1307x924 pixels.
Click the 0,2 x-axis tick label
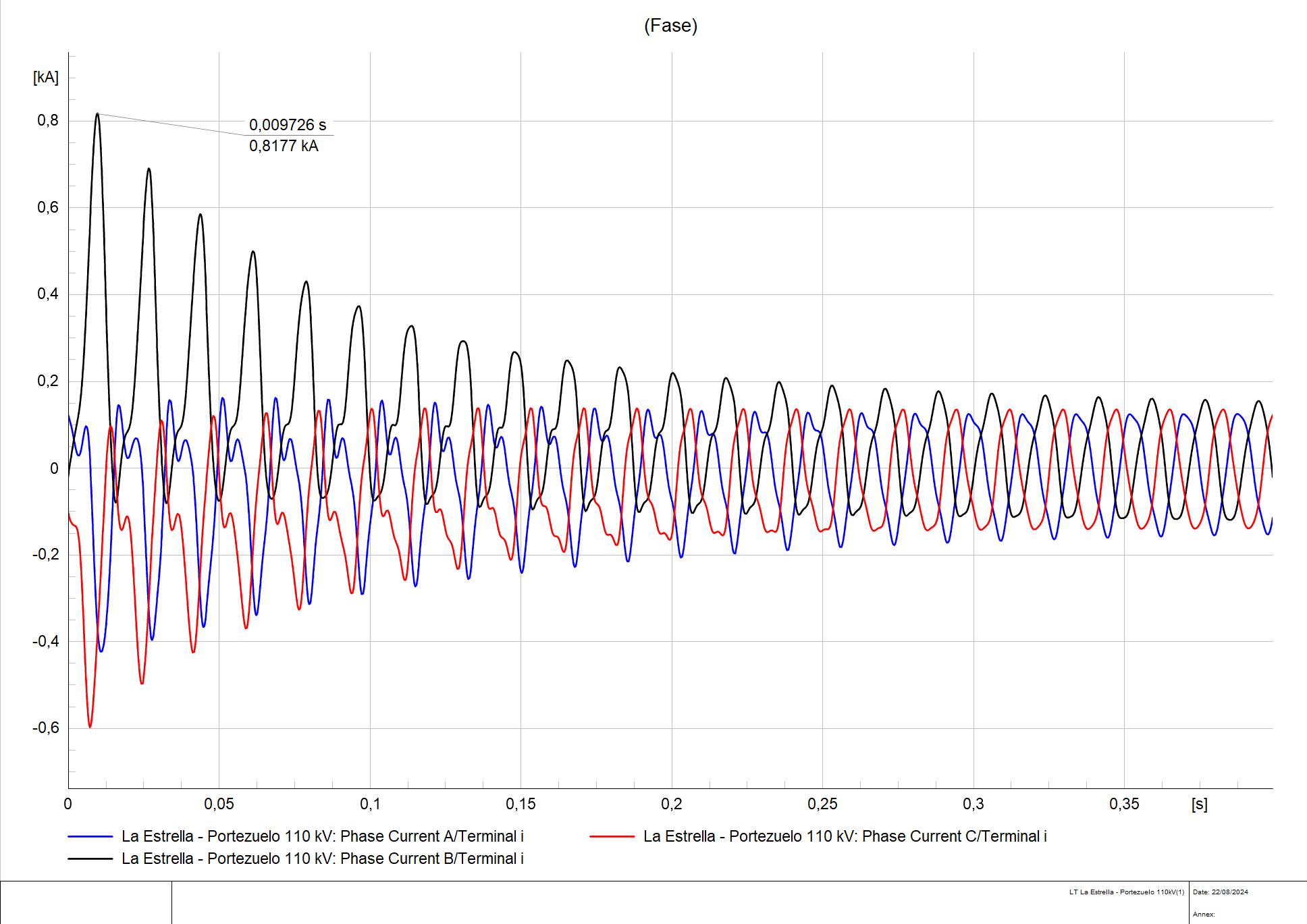click(x=671, y=804)
